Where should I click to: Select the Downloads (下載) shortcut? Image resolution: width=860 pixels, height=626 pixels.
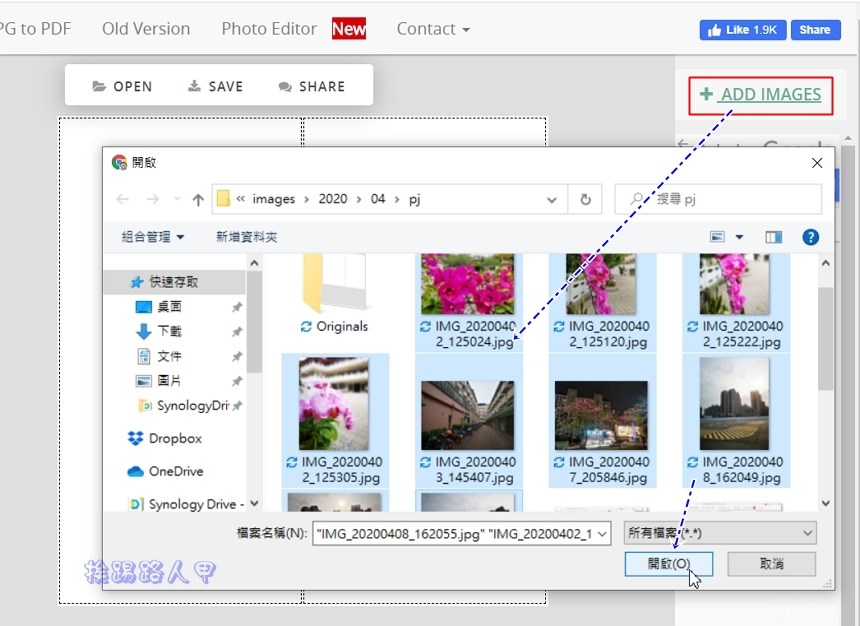tap(169, 331)
